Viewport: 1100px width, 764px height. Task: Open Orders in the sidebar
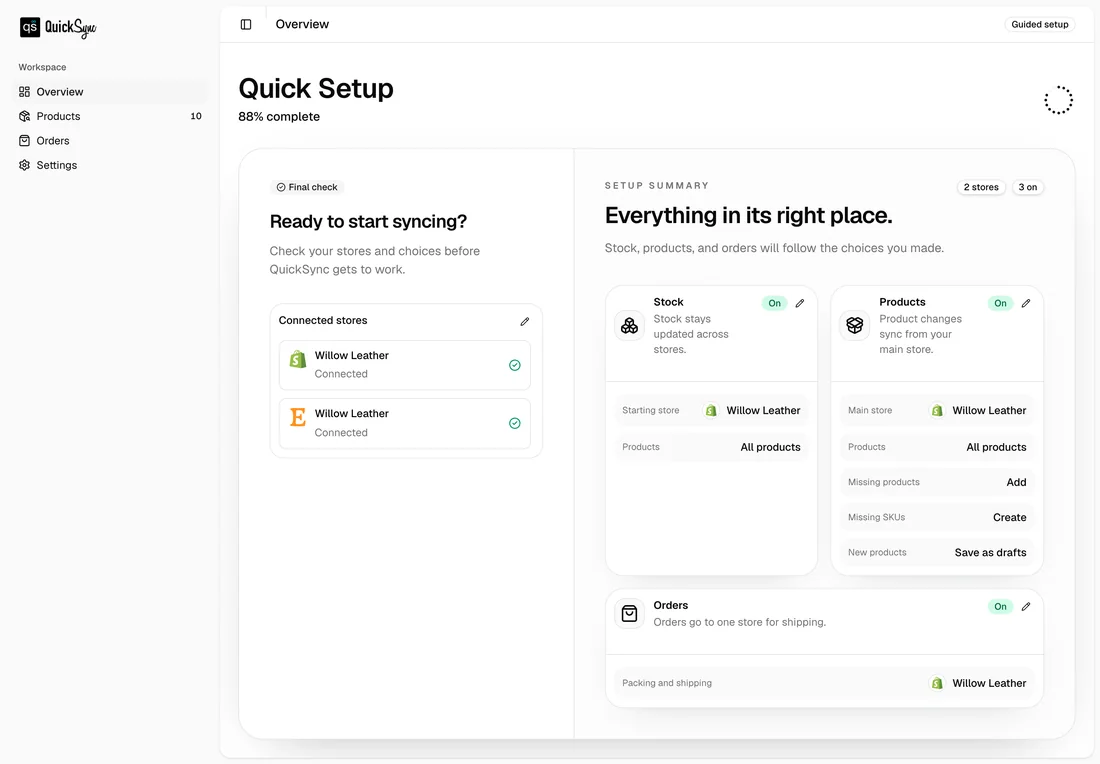(110, 141)
